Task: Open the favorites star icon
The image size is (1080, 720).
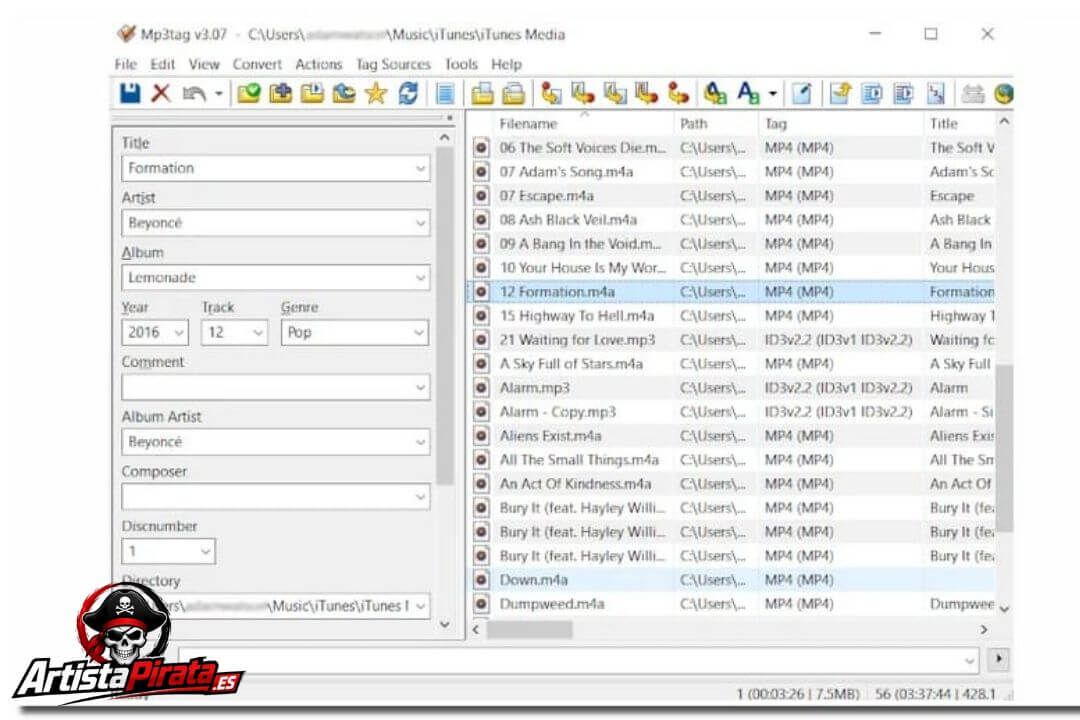Action: coord(376,93)
